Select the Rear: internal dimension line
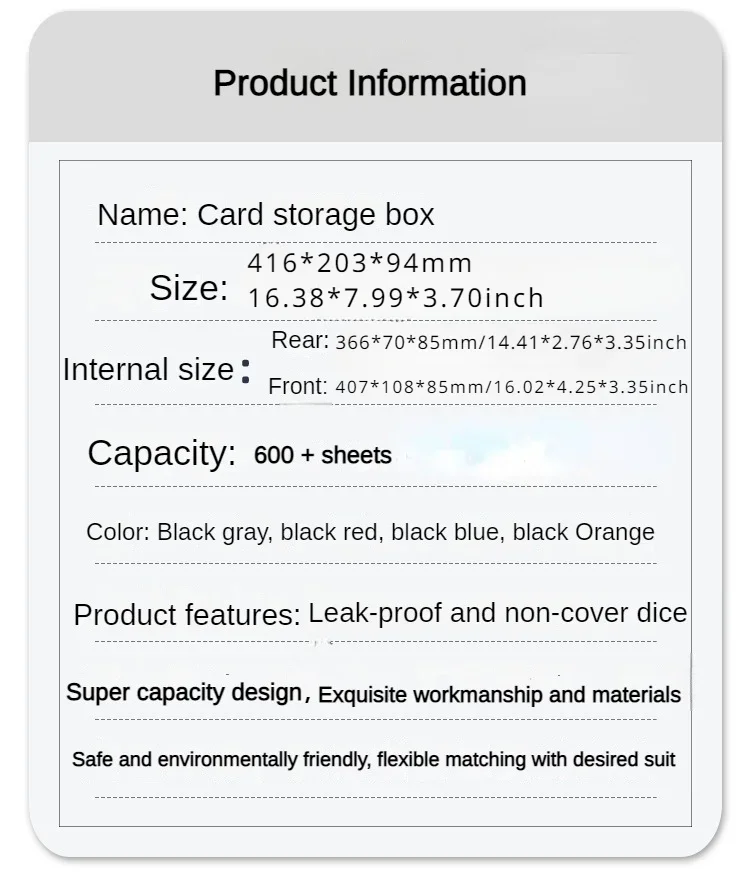Image resolution: width=750 pixels, height=891 pixels. (x=479, y=341)
